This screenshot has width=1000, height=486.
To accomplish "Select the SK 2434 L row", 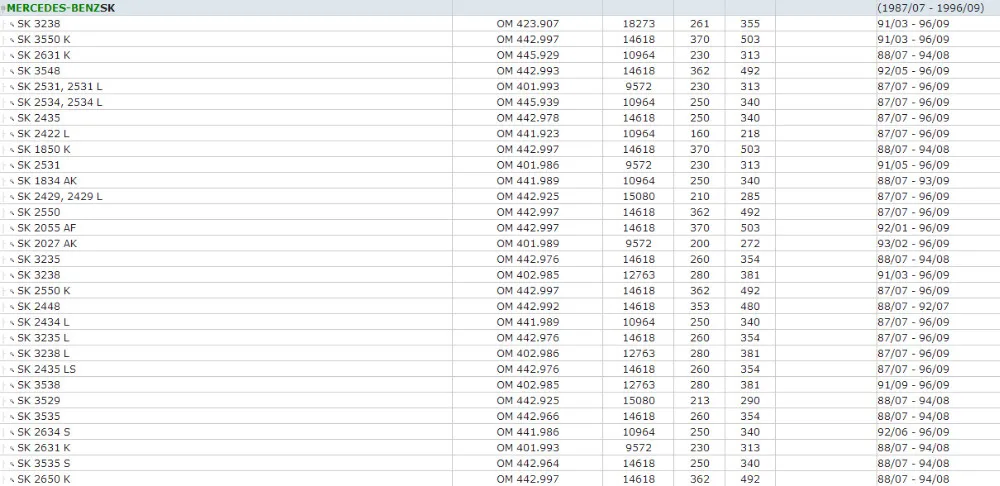I will click(43, 322).
